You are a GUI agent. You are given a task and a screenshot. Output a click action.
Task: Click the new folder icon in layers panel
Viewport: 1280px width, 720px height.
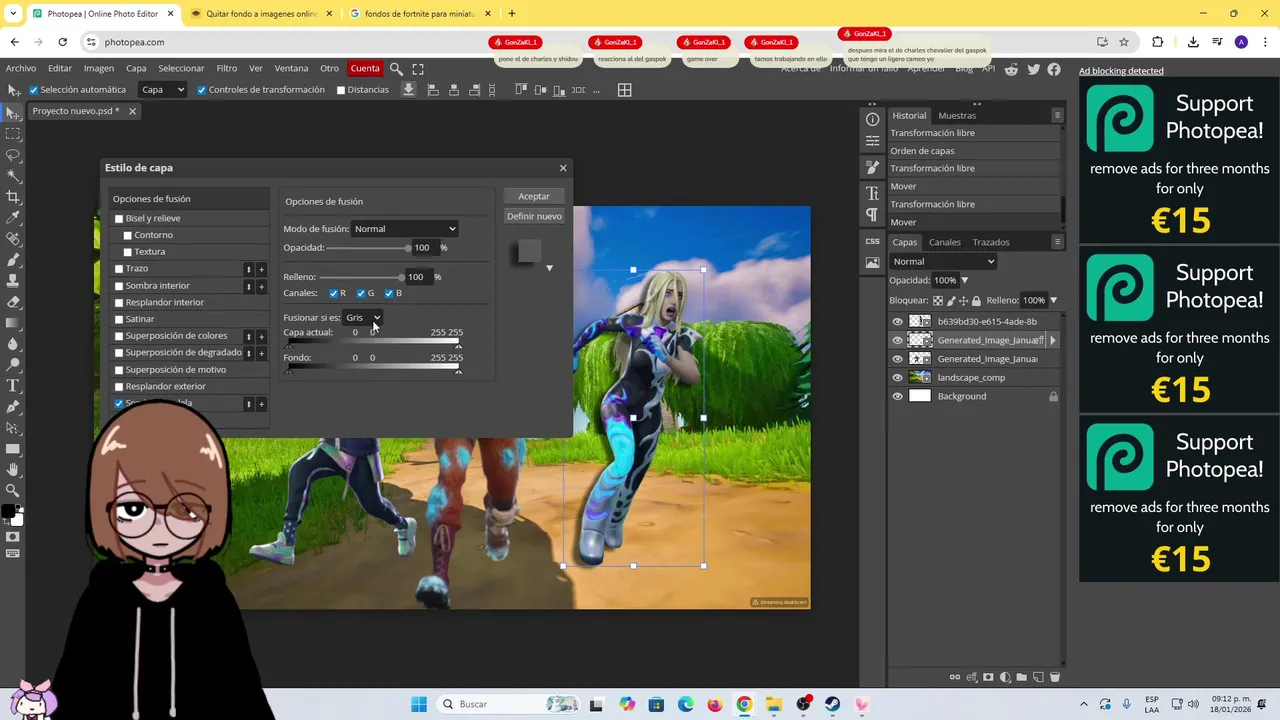click(x=1021, y=678)
